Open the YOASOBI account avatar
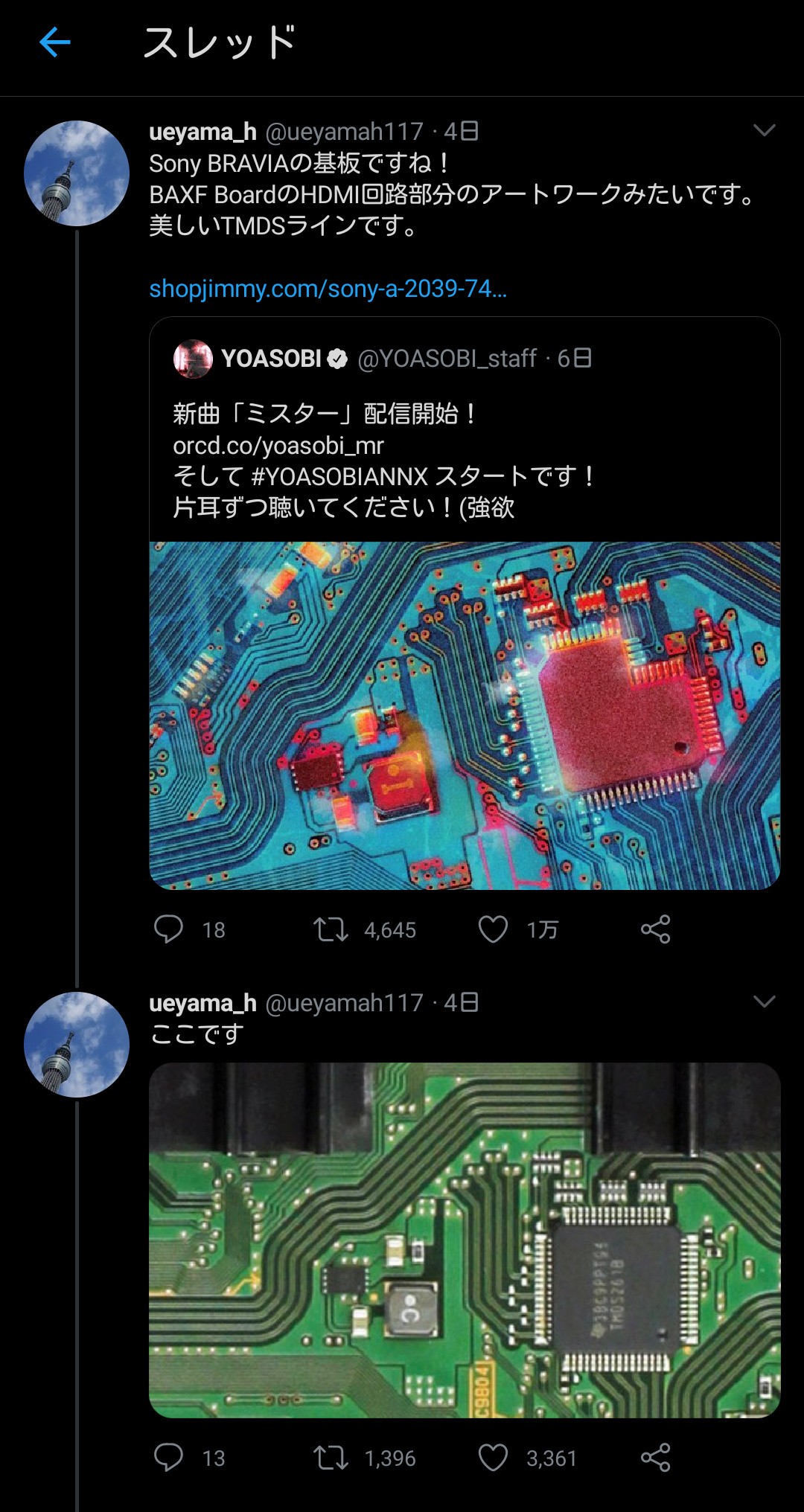This screenshot has height=1512, width=804. click(193, 359)
